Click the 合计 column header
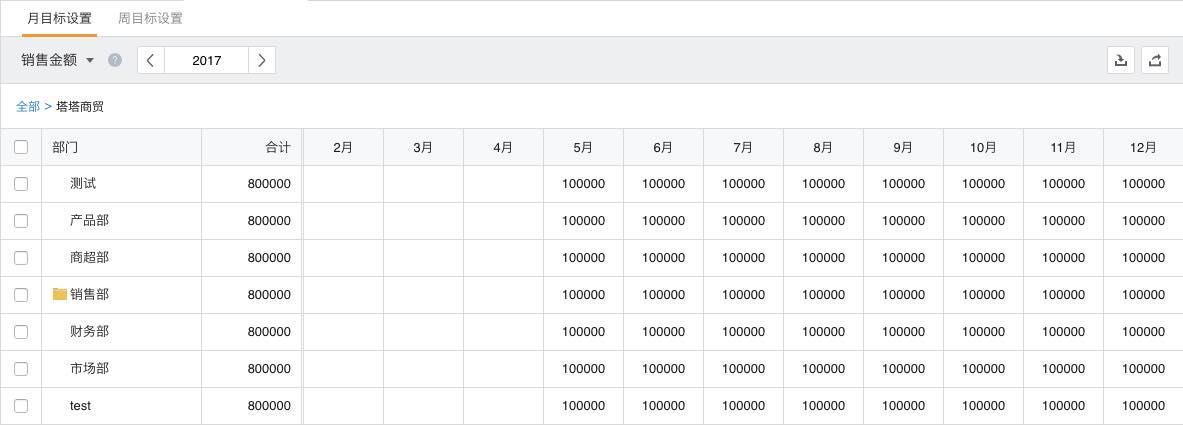 click(x=277, y=147)
